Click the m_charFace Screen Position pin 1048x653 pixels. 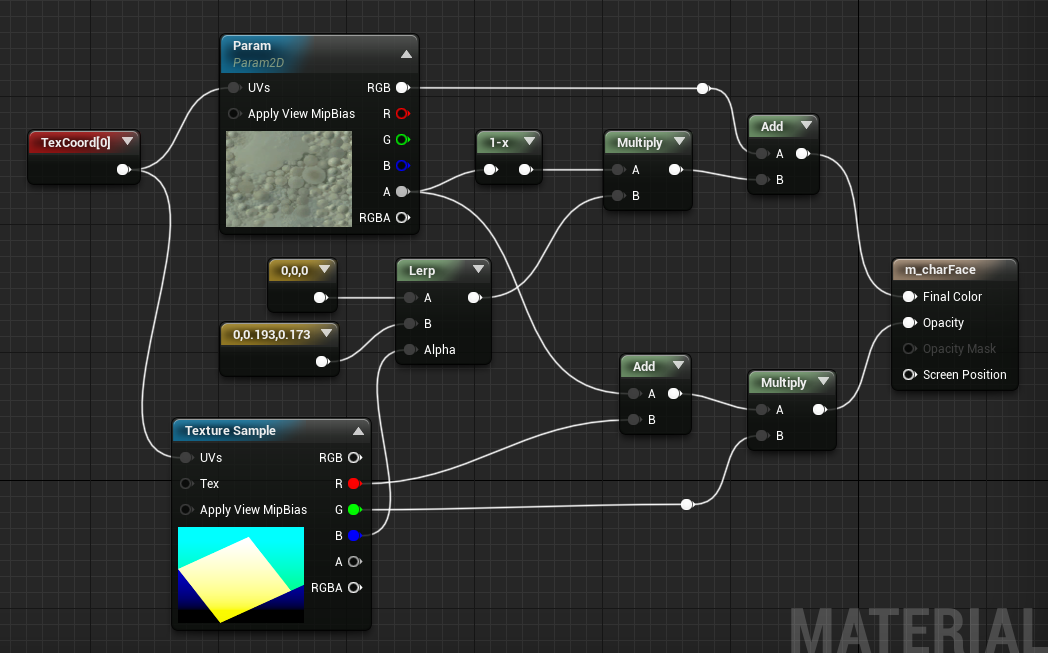910,375
